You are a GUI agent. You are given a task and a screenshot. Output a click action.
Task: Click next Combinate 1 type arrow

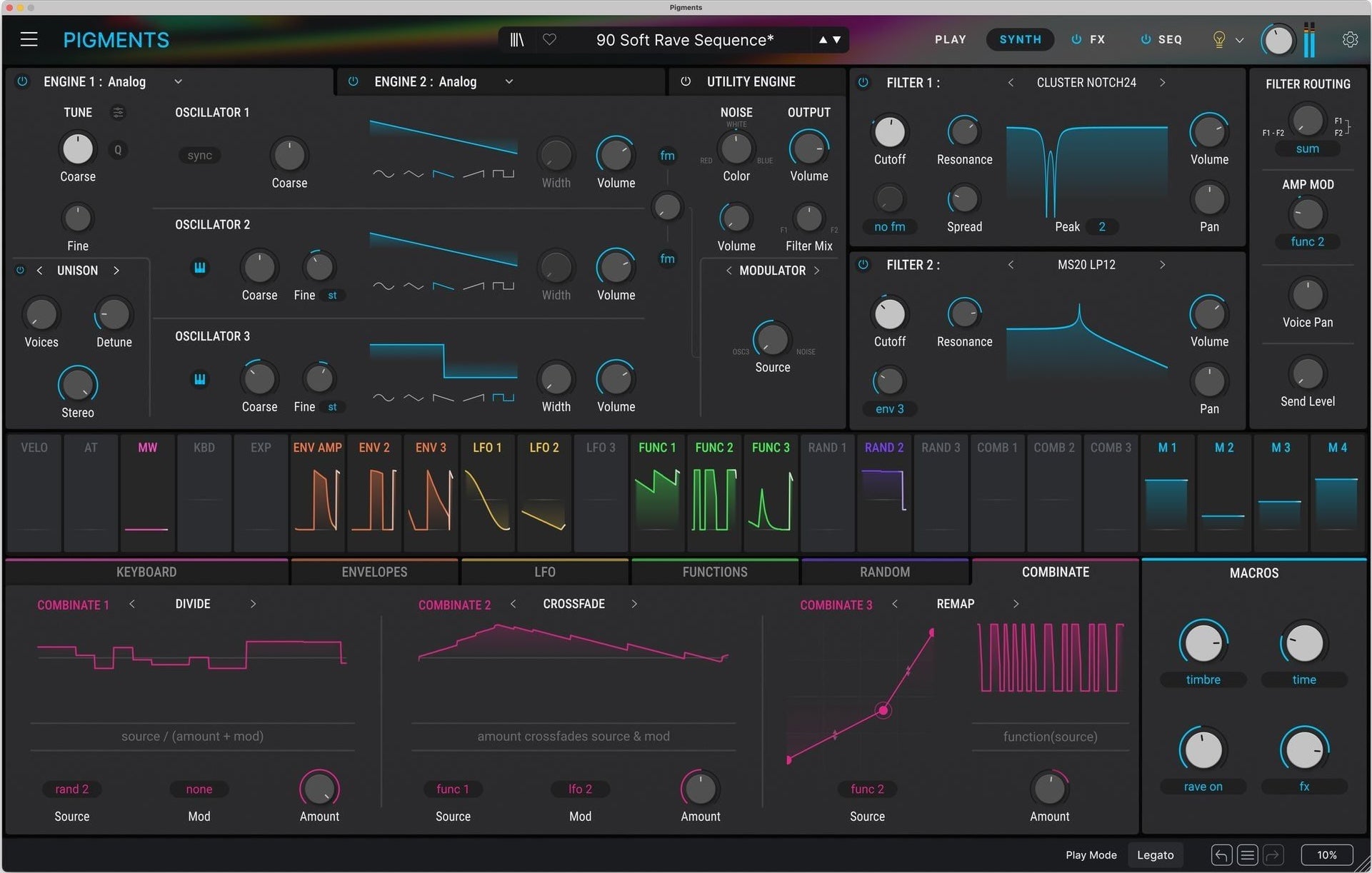point(253,604)
